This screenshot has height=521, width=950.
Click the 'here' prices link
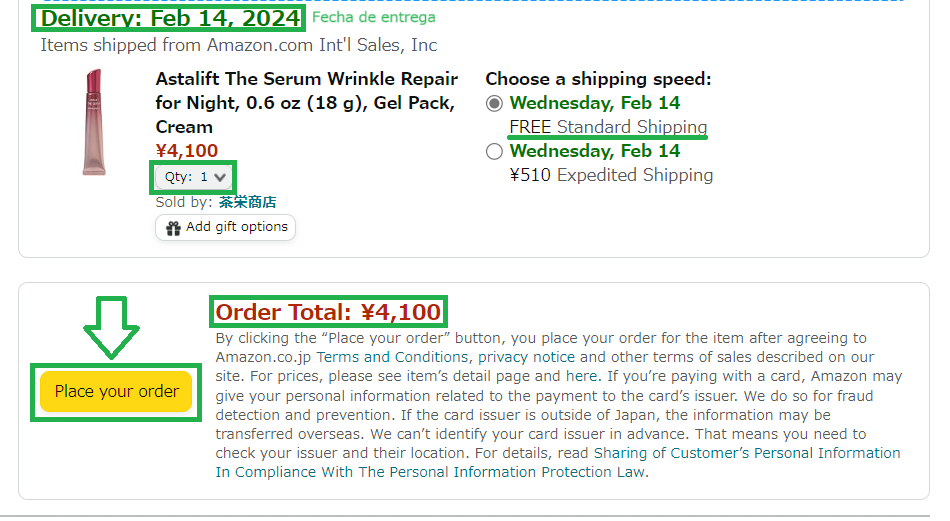click(x=581, y=376)
